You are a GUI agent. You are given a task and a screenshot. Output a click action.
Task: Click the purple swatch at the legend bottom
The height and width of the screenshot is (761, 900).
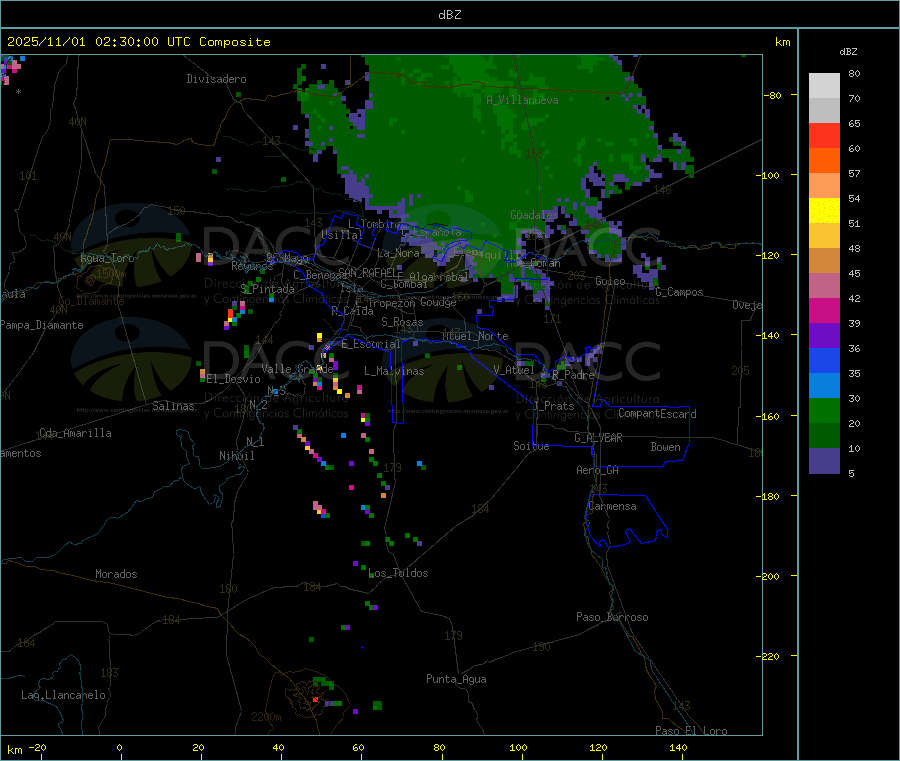pos(824,461)
